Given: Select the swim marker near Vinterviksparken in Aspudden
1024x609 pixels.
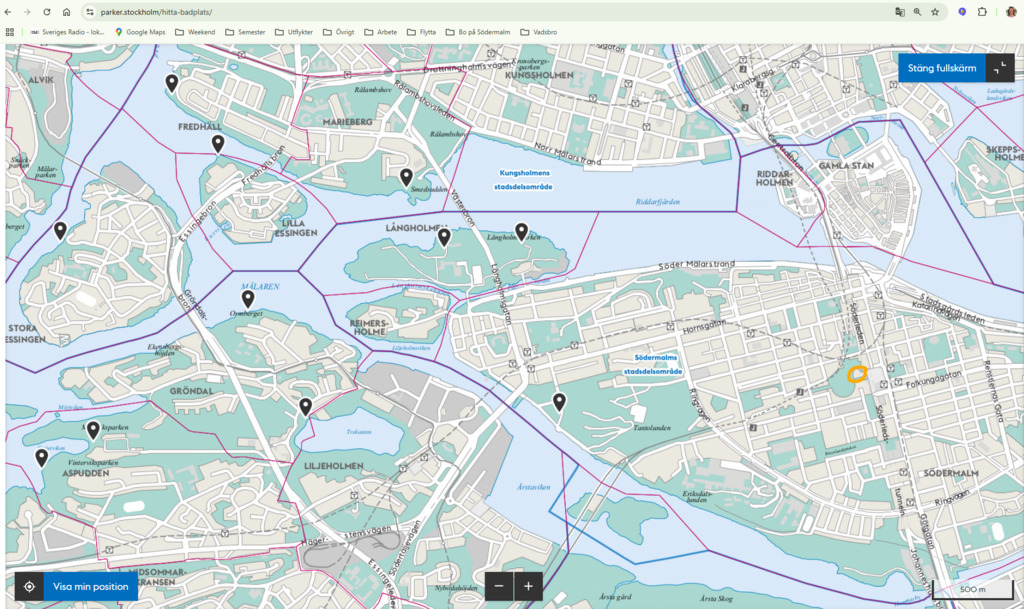Looking at the screenshot, I should click(41, 455).
